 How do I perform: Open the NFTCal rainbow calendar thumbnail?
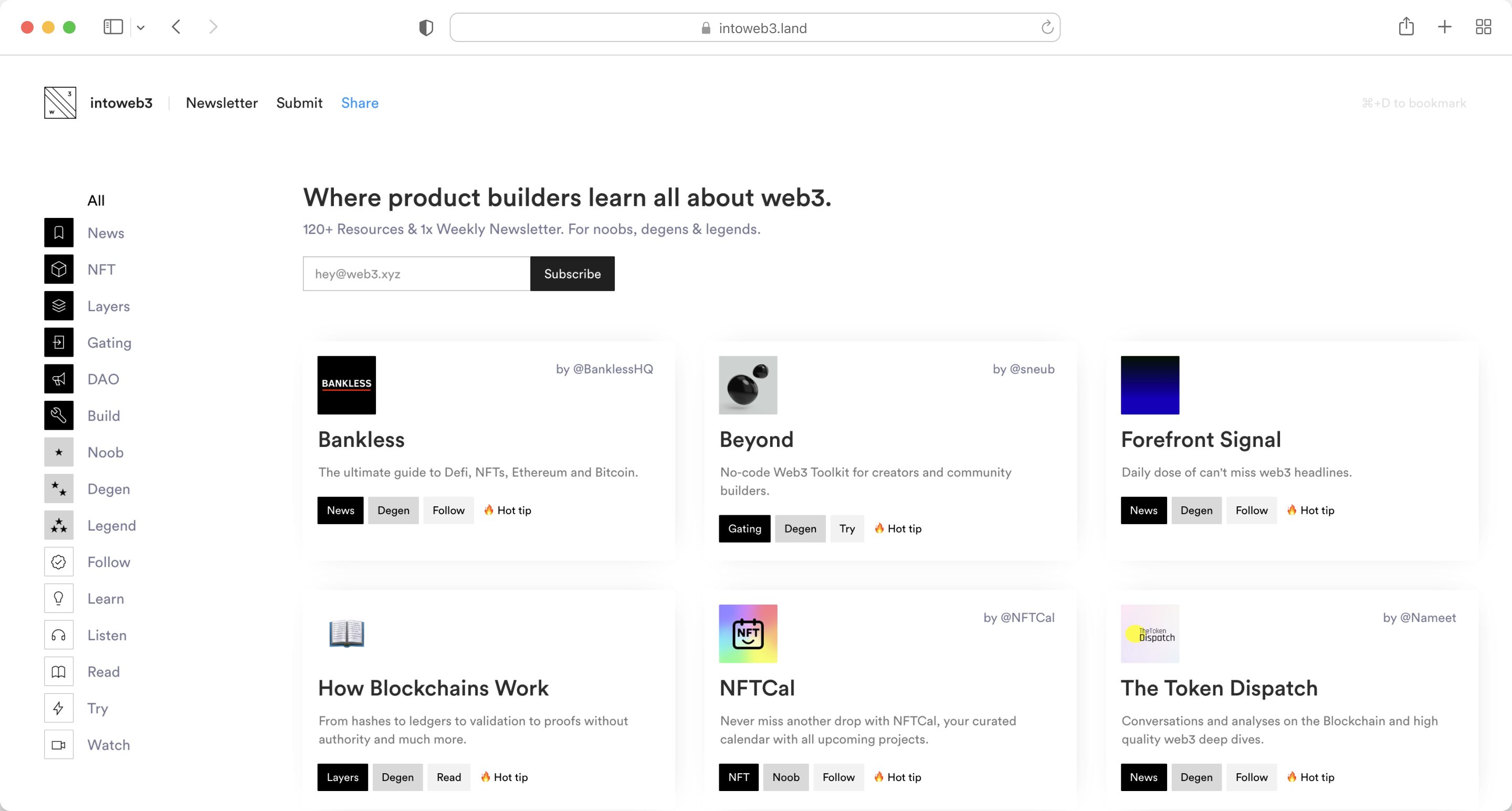(748, 633)
